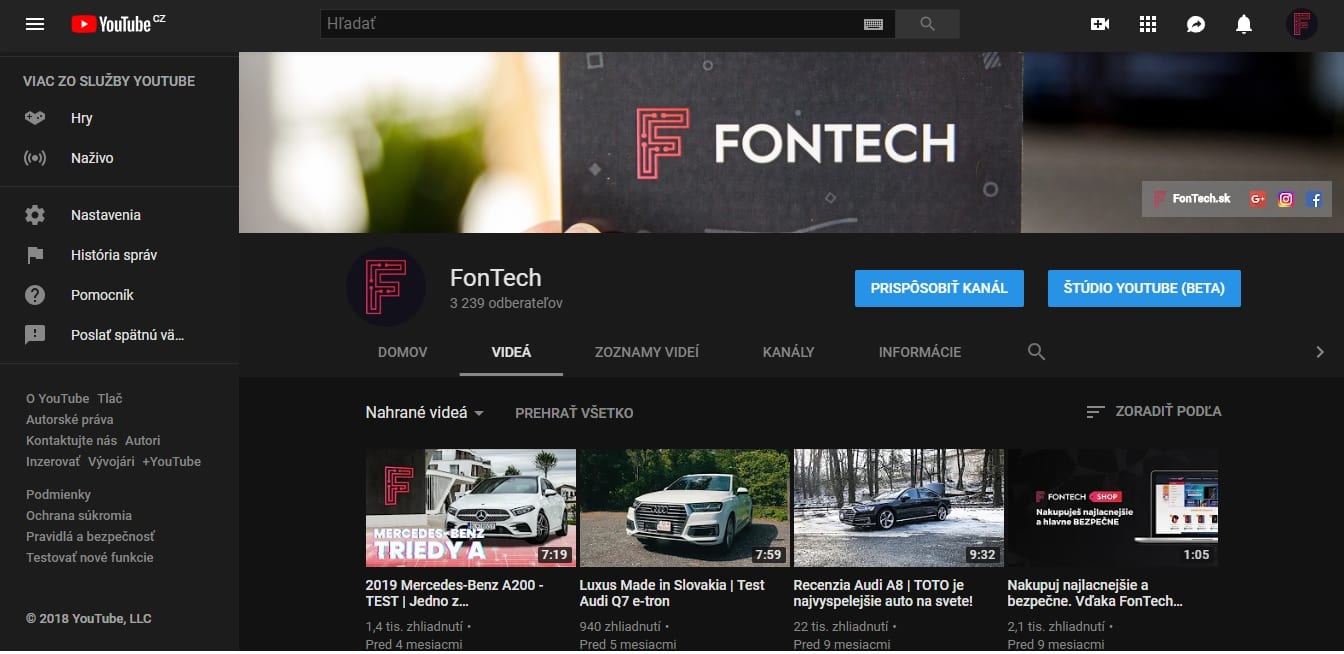
Task: Click the feedback exclamation icon
Action: point(35,335)
